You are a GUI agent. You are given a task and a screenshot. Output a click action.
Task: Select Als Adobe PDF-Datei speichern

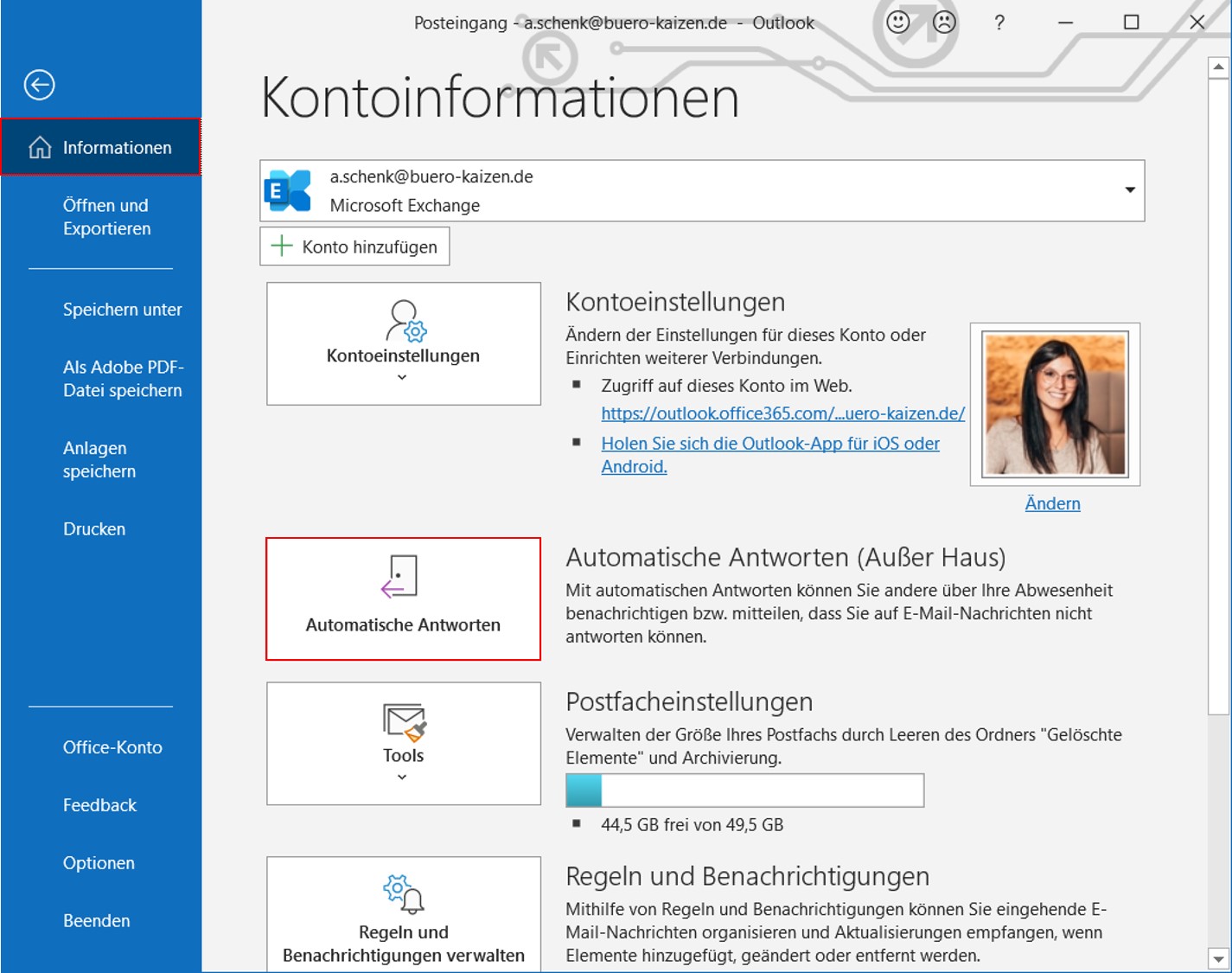(123, 379)
